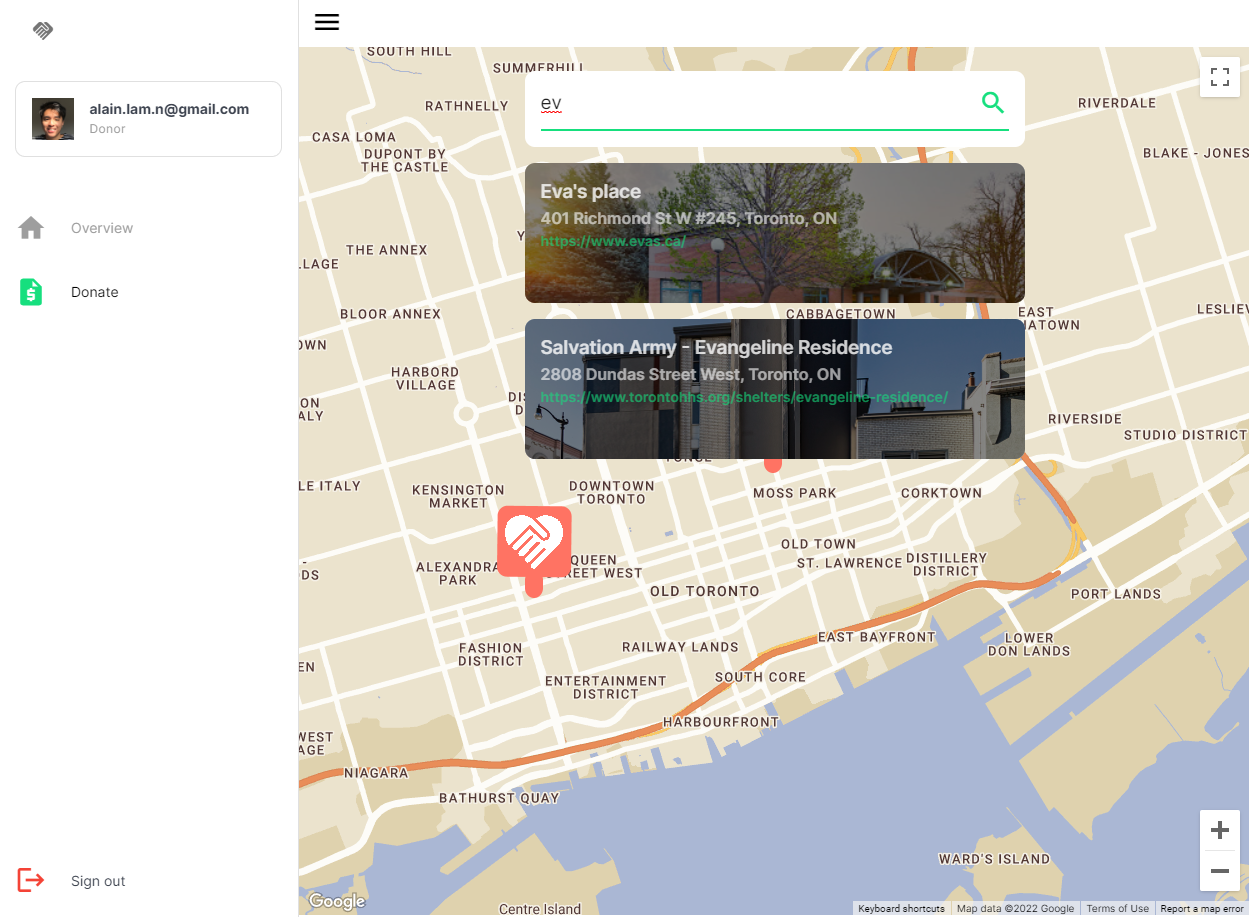Viewport: 1249px width, 917px height.
Task: Click the 'BATHURST QUAY' map label
Action: click(x=499, y=798)
